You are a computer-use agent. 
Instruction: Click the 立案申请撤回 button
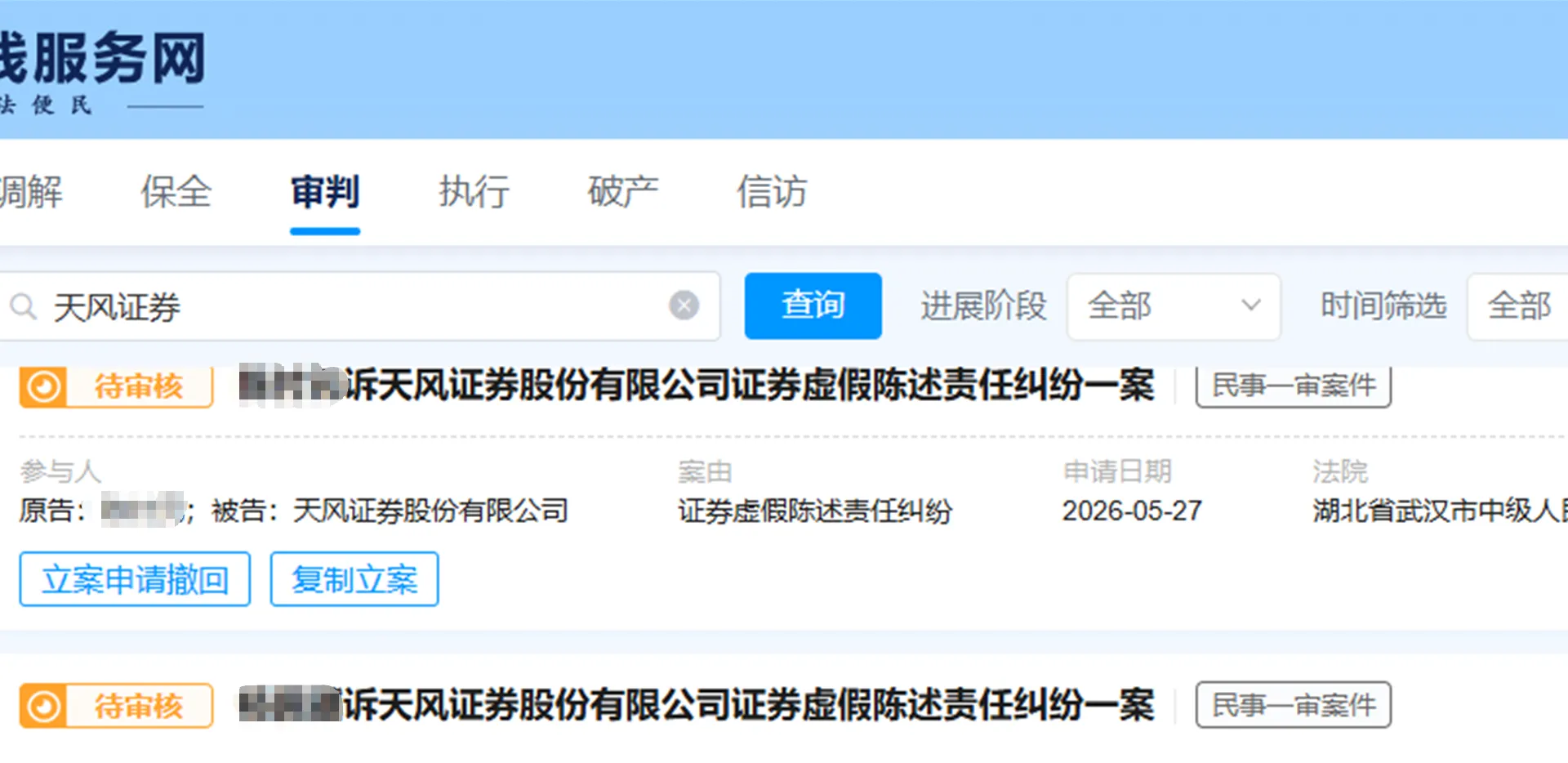pos(135,579)
